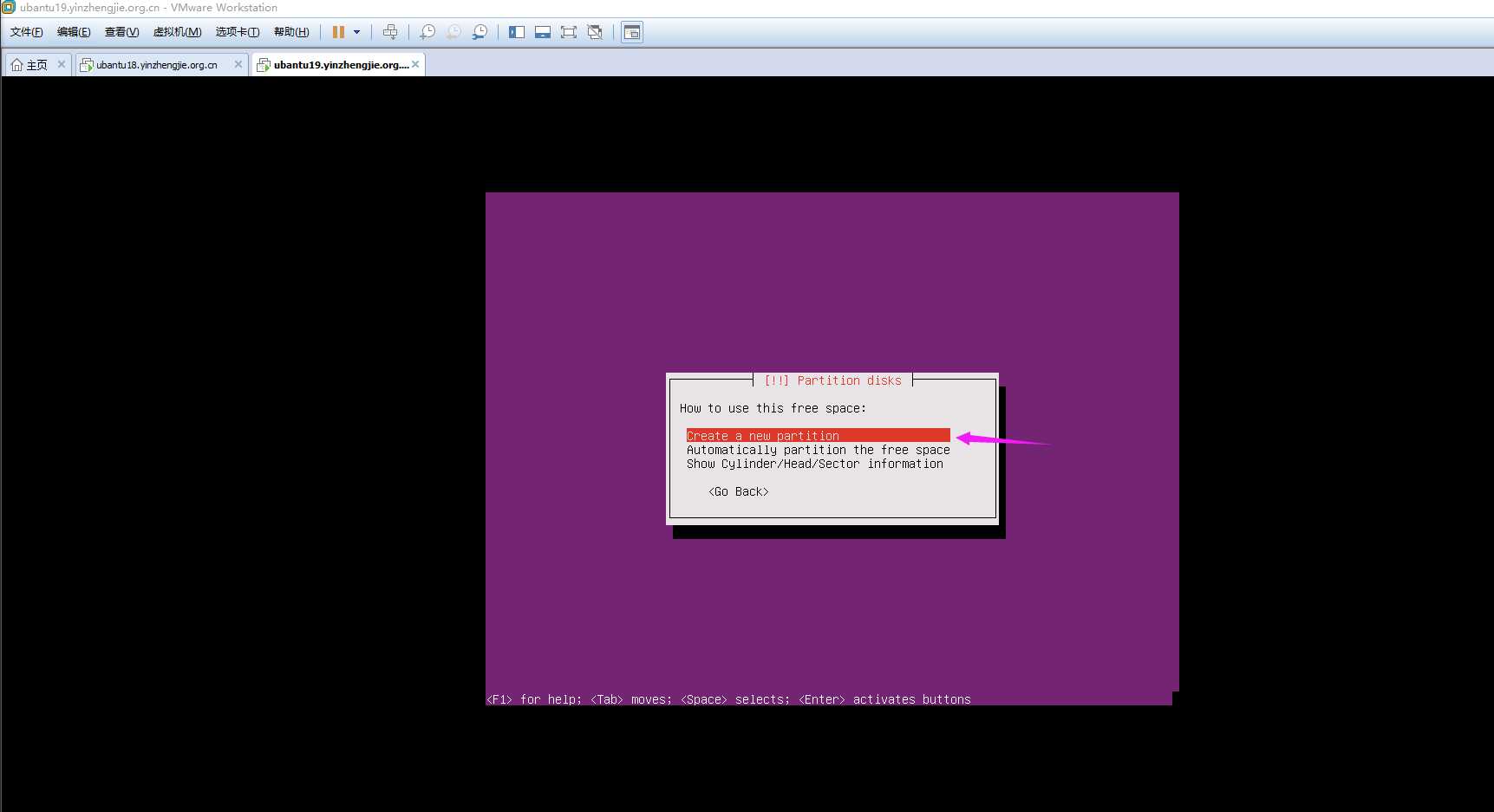1494x812 pixels.
Task: Open the 编辑(E) menu
Action: point(74,32)
